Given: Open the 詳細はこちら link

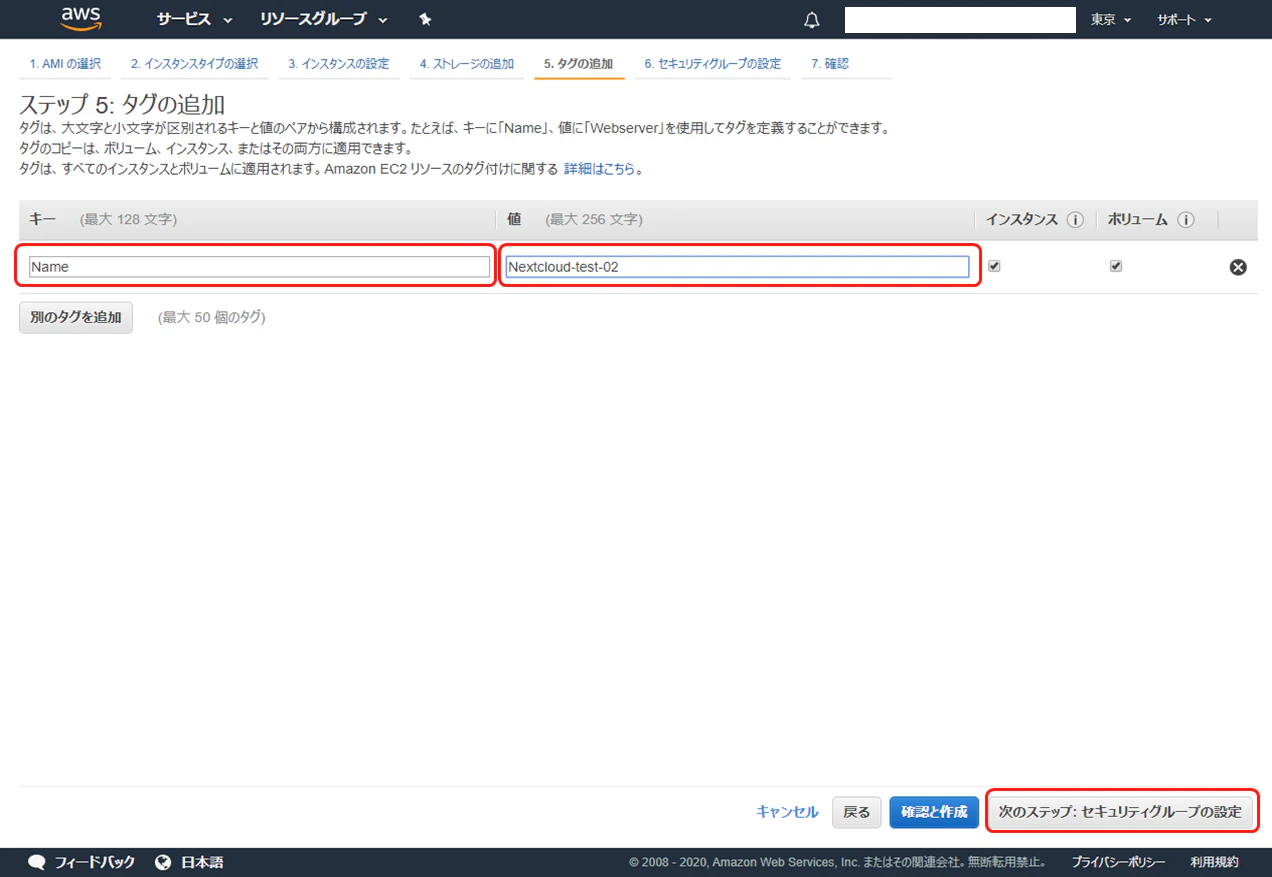Looking at the screenshot, I should pos(599,169).
